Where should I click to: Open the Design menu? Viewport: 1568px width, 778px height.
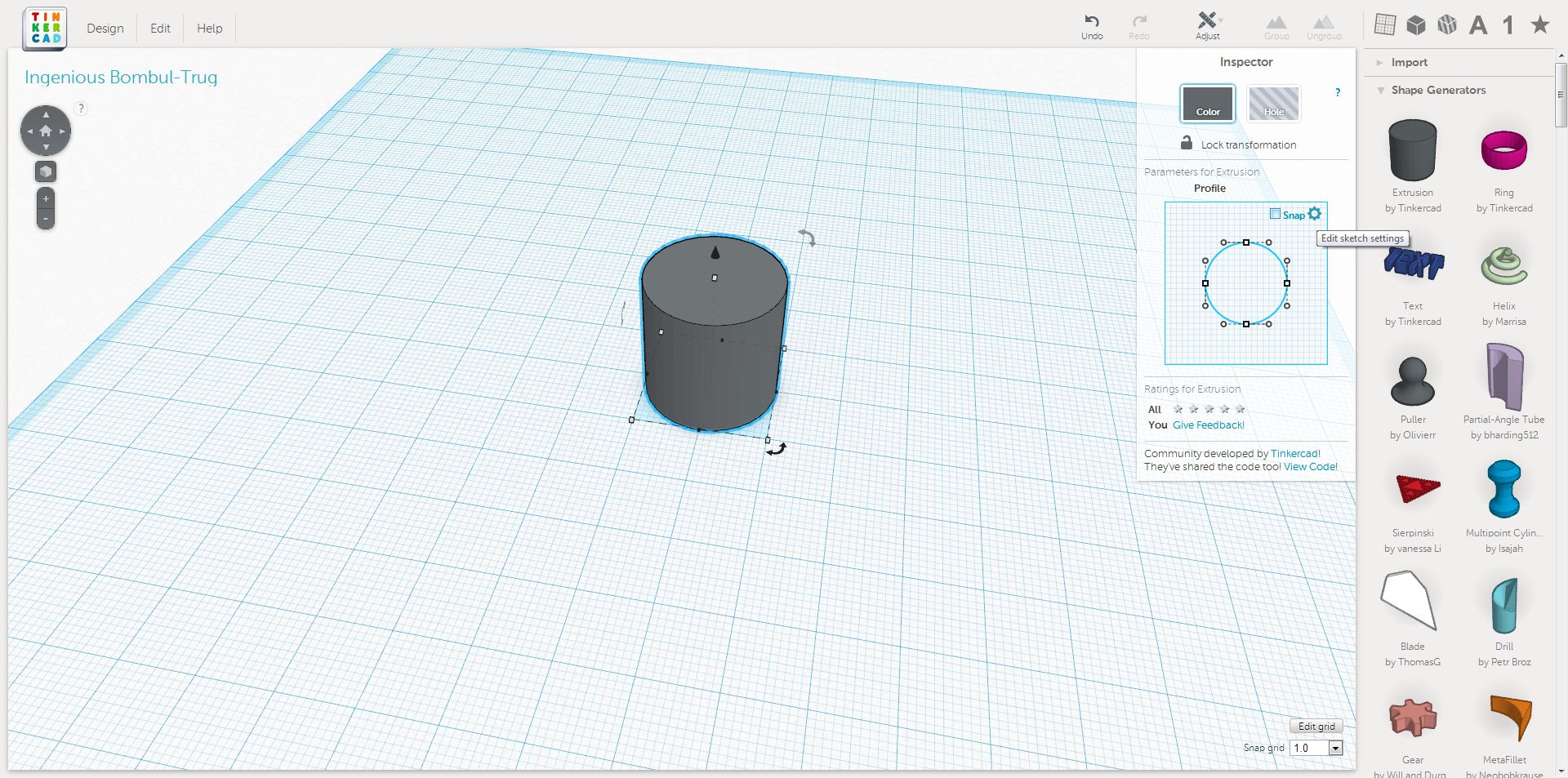(105, 28)
